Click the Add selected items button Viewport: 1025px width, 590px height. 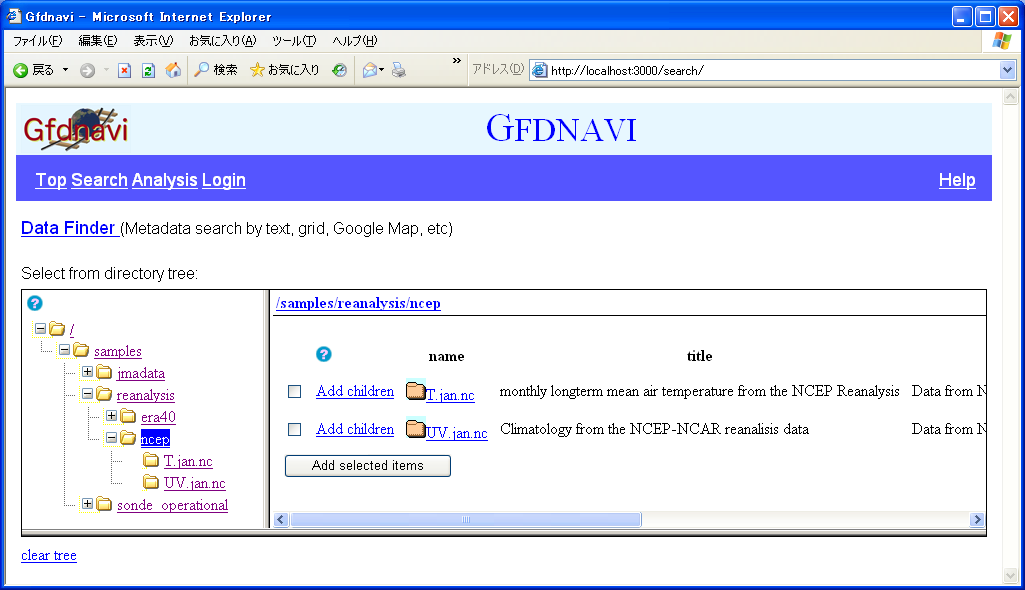point(367,466)
